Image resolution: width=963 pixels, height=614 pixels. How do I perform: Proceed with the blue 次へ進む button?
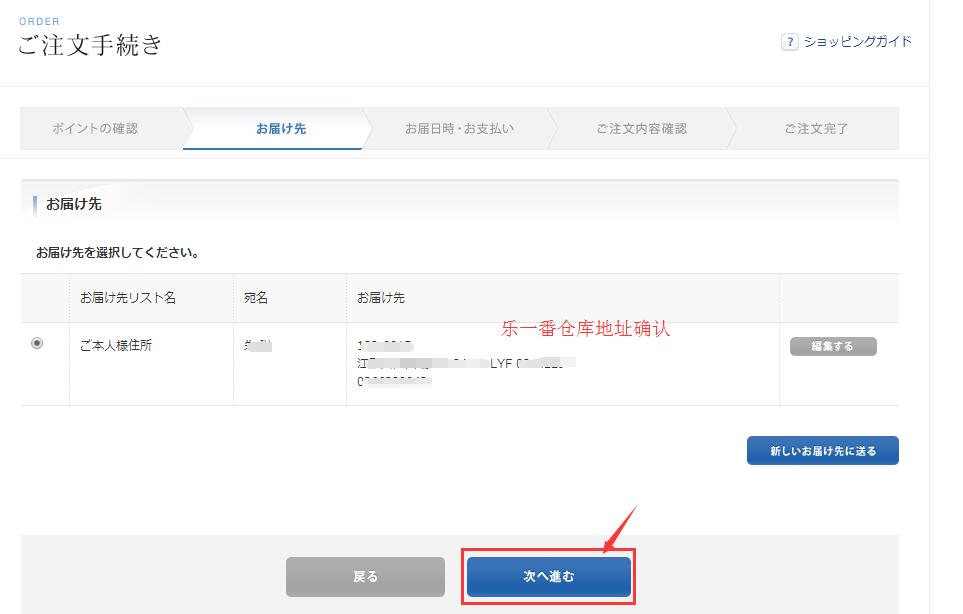pyautogui.click(x=548, y=577)
